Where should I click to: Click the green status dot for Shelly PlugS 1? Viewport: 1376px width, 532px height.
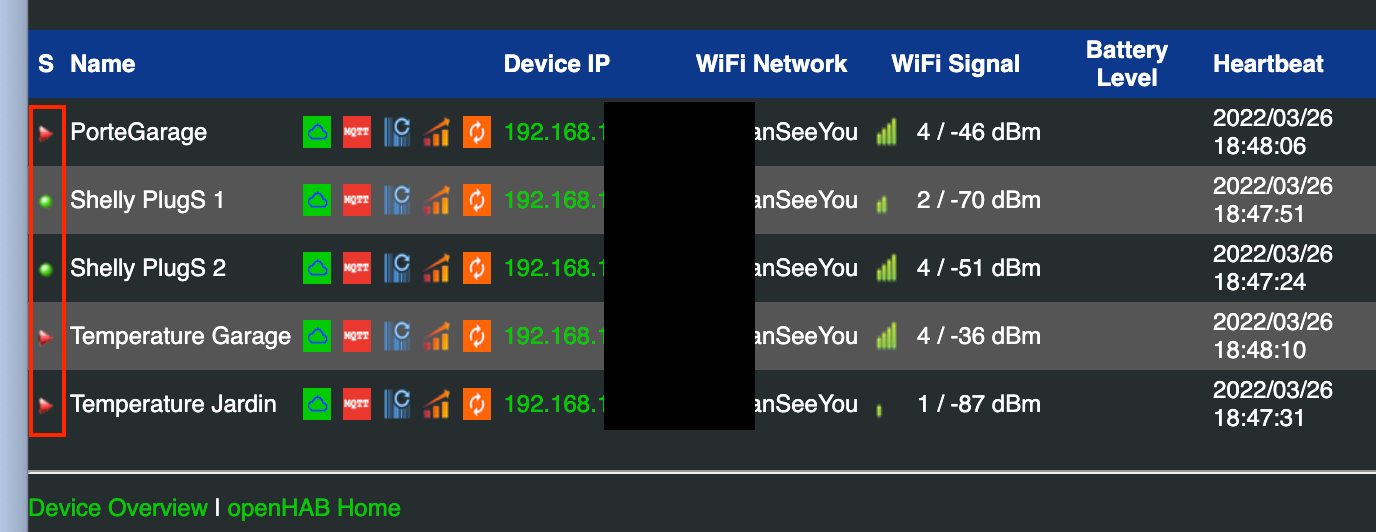[x=46, y=201]
